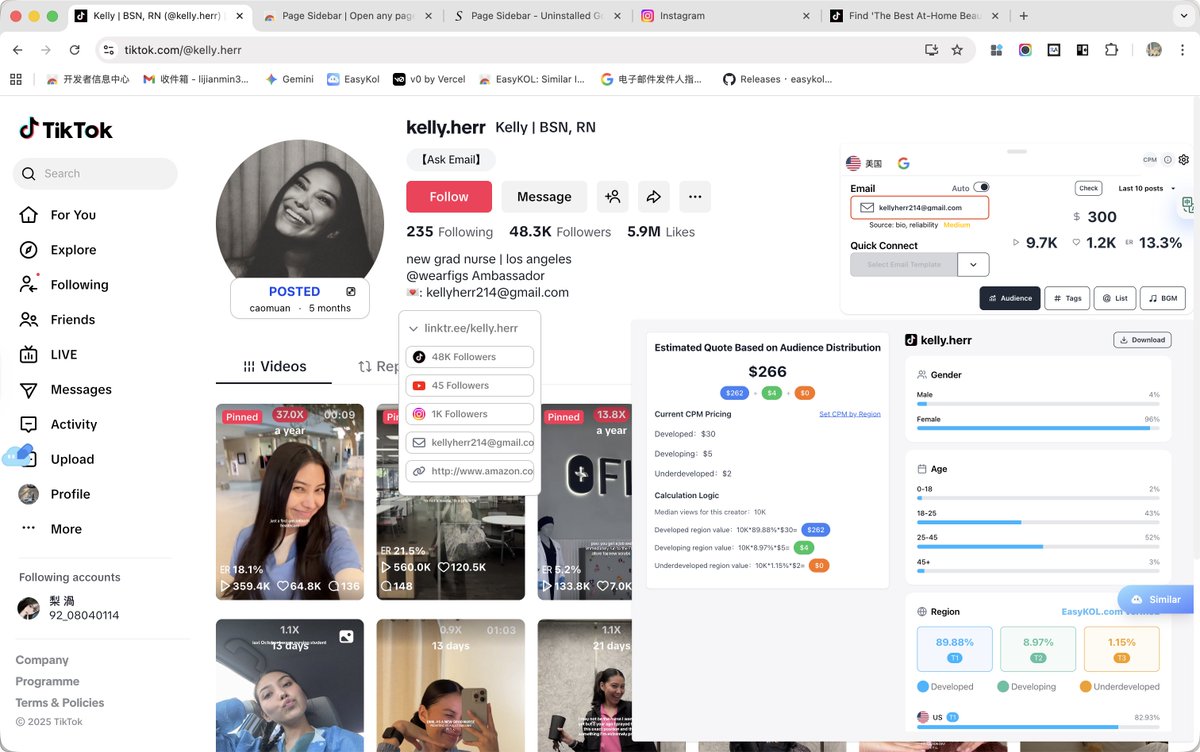Select the Audience tab
Viewport: 1200px width, 752px height.
(1009, 298)
